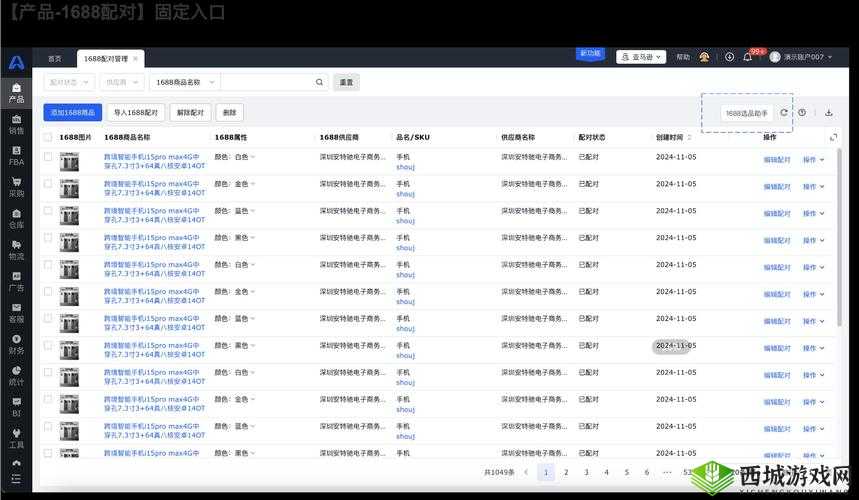Open the 统计 (Statistics) sidebar module
This screenshot has width=859, height=500.
tap(16, 376)
